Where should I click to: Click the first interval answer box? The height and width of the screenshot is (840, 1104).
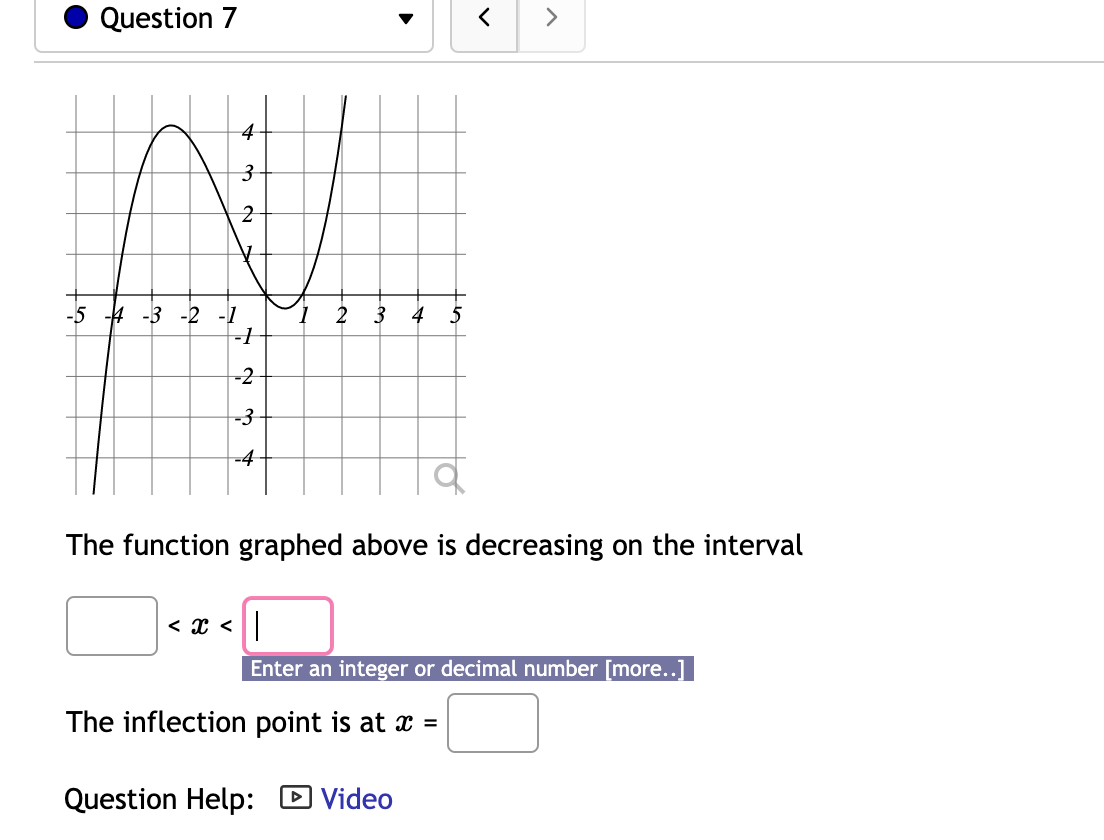tap(111, 625)
